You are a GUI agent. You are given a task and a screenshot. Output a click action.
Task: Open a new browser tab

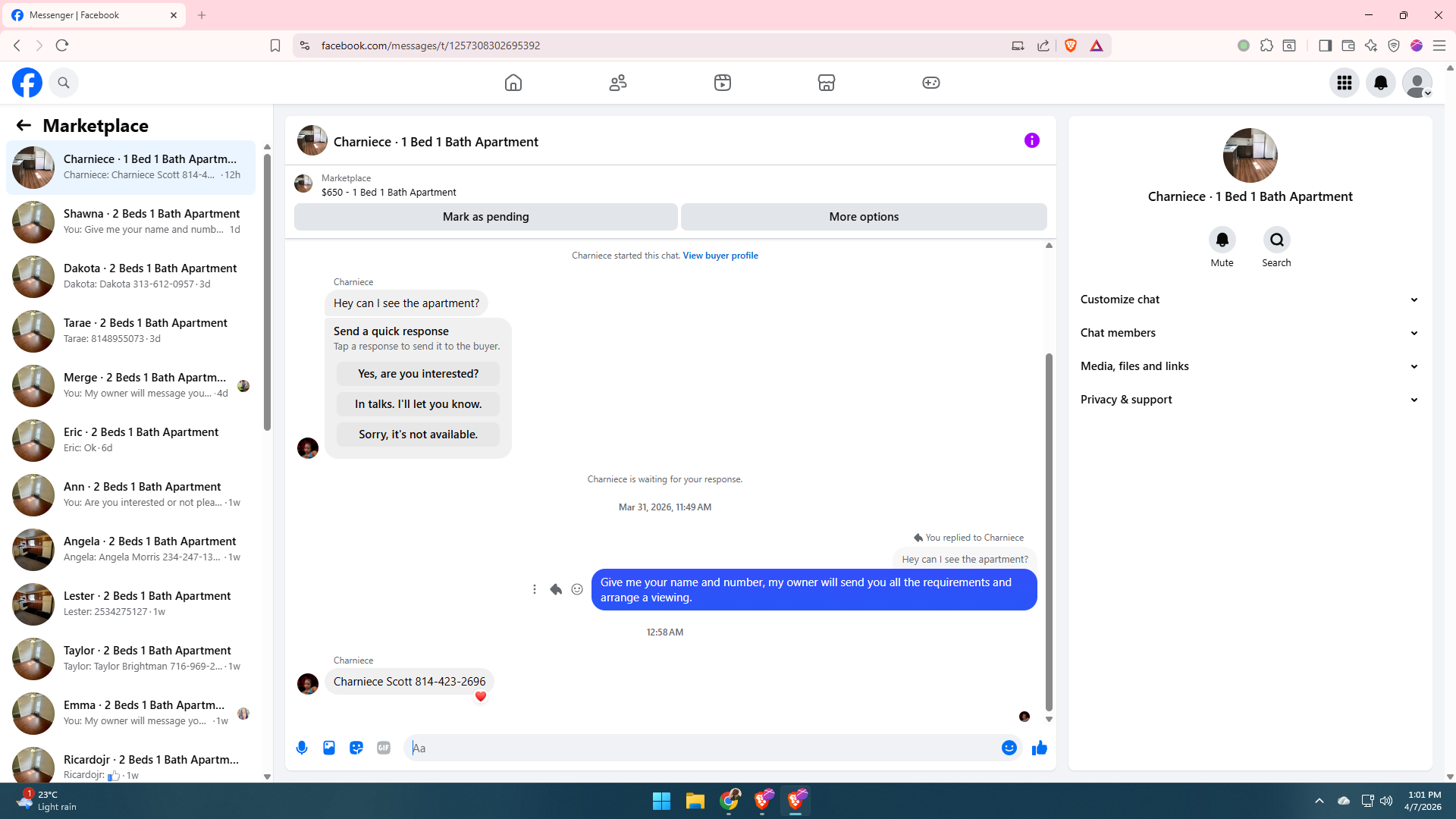[202, 15]
